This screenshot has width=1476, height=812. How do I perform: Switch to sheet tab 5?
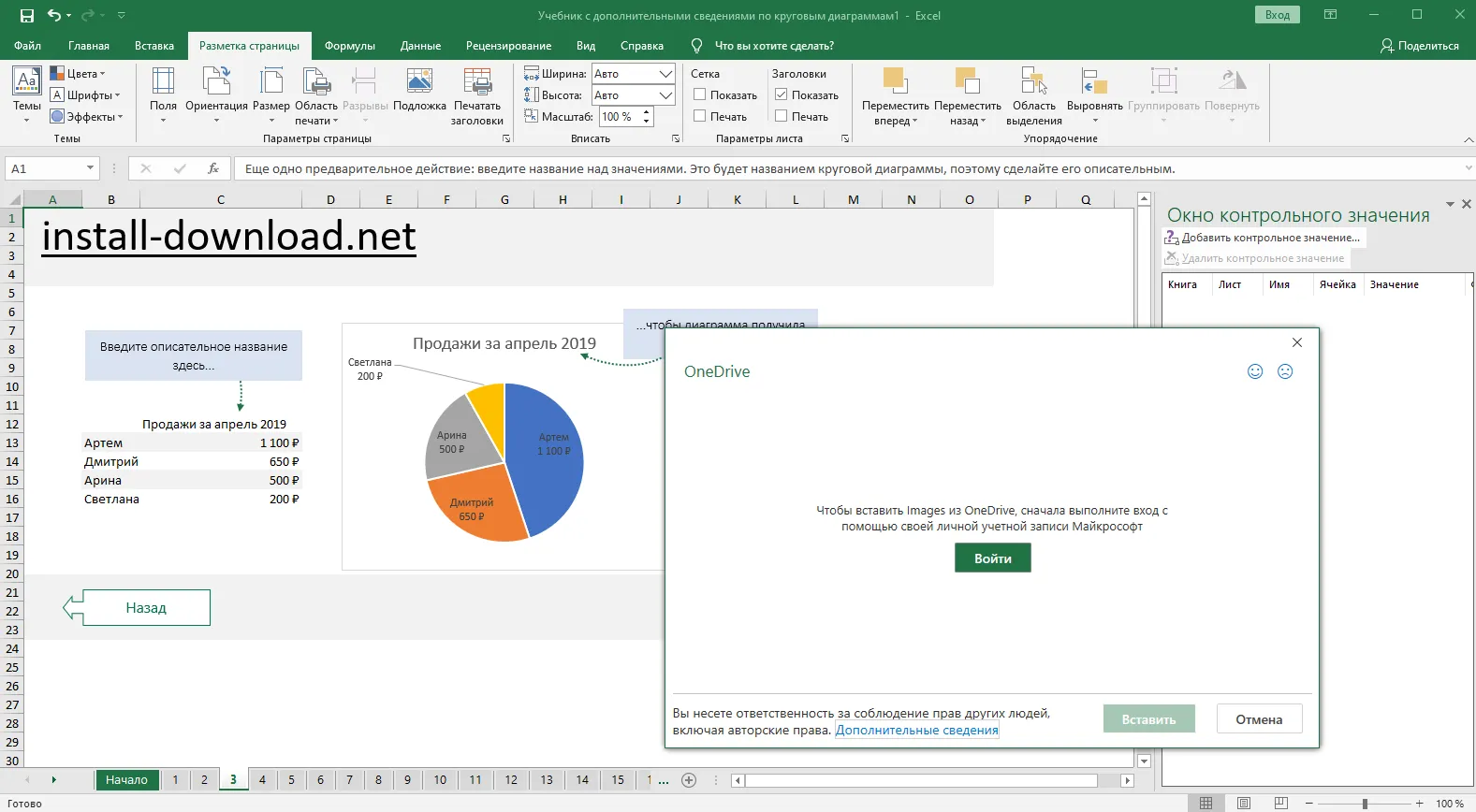(291, 779)
